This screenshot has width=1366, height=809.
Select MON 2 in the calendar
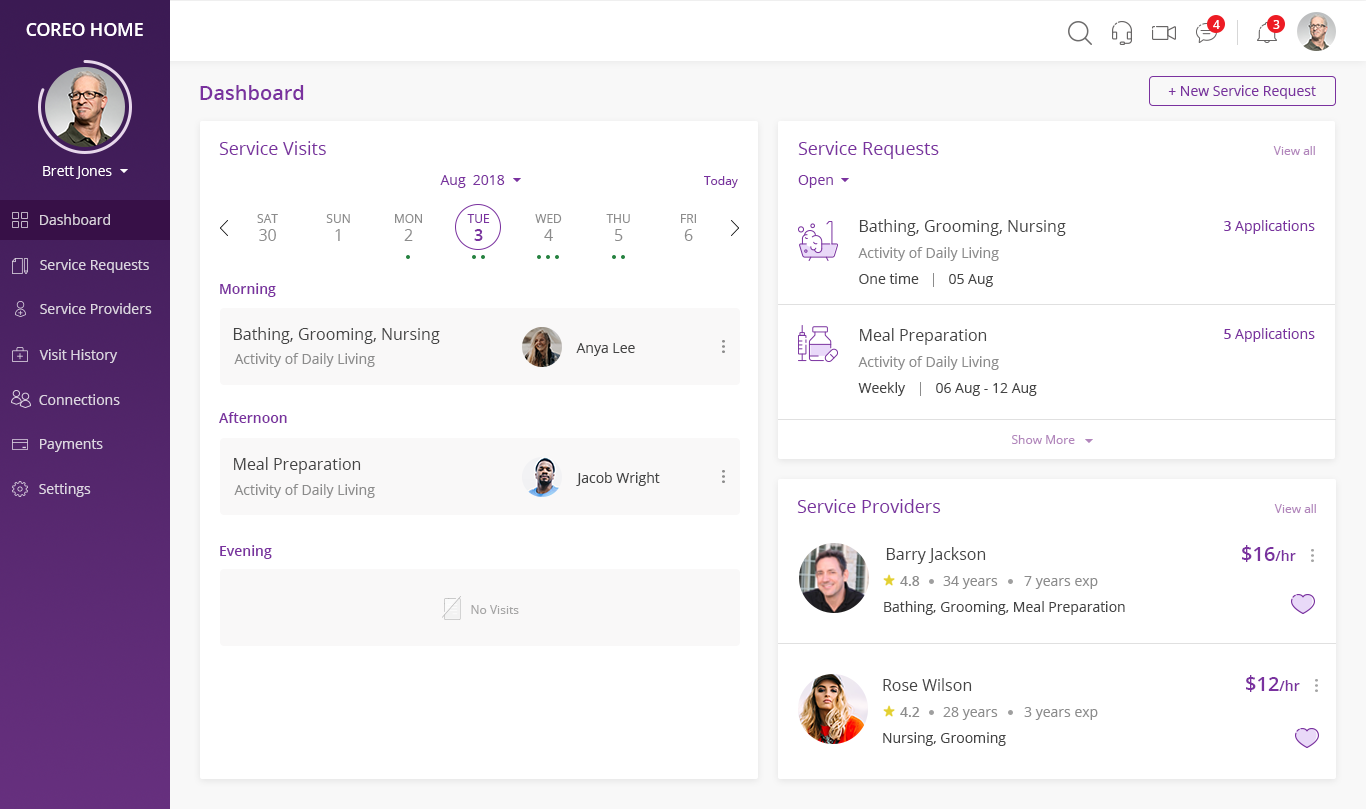[x=408, y=228]
